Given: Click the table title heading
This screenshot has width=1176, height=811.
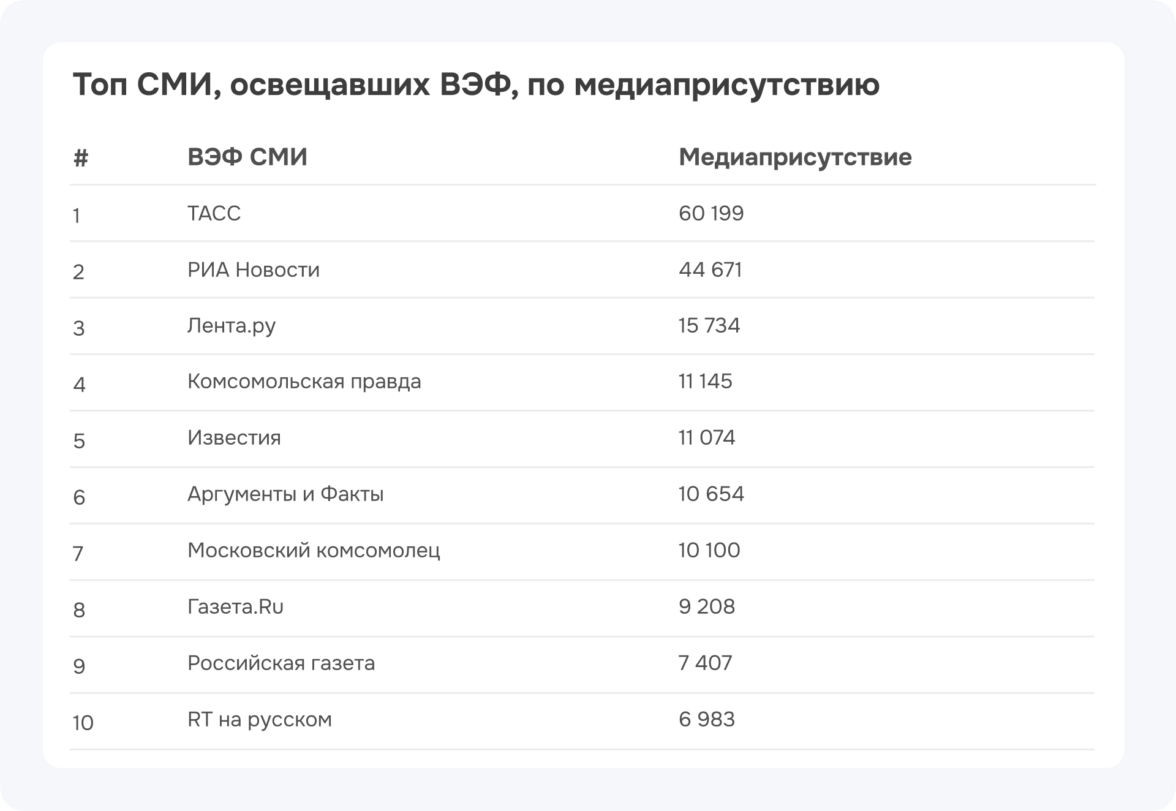Looking at the screenshot, I should (476, 86).
